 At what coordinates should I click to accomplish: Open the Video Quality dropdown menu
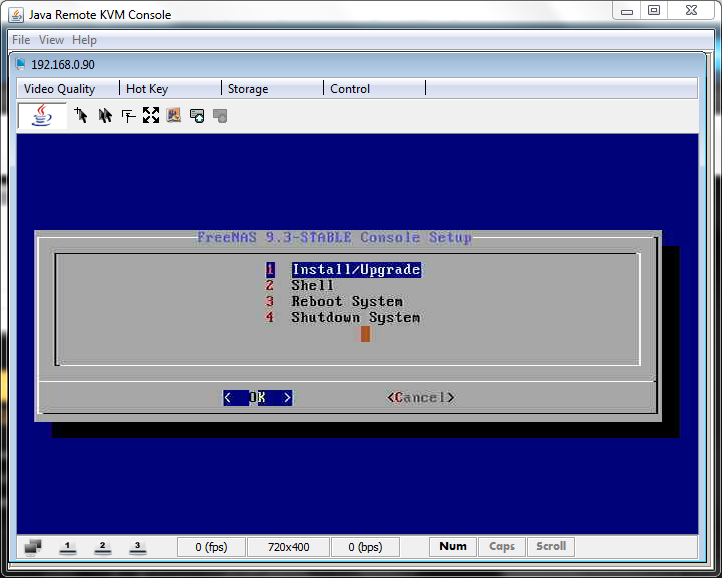(60, 89)
